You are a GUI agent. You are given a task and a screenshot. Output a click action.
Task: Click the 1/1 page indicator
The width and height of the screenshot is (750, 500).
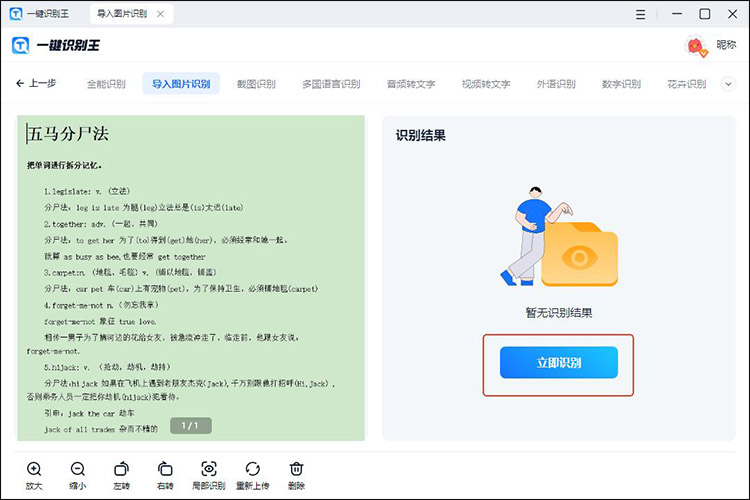point(190,425)
